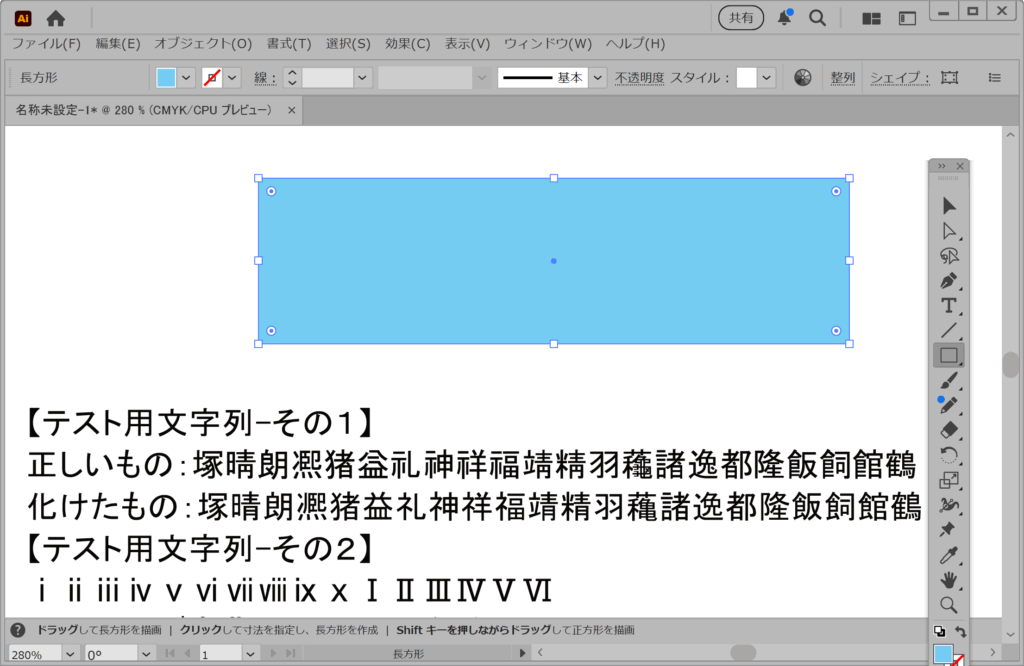Open the notifications bell icon
1024x666 pixels.
click(785, 18)
